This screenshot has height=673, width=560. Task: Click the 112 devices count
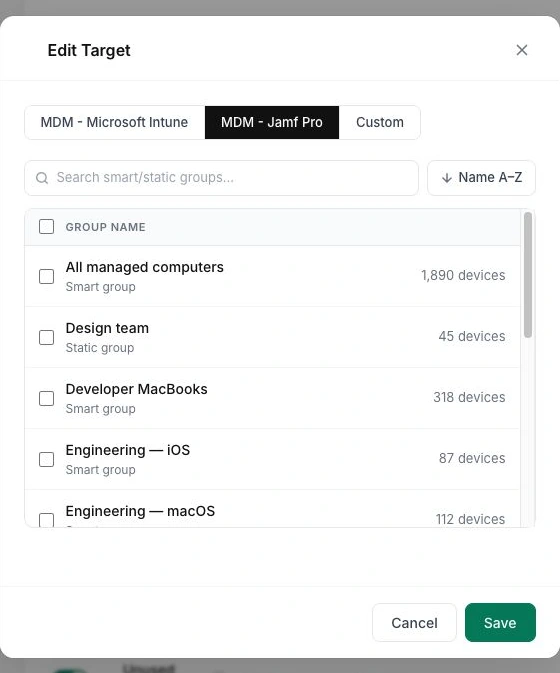coord(470,519)
